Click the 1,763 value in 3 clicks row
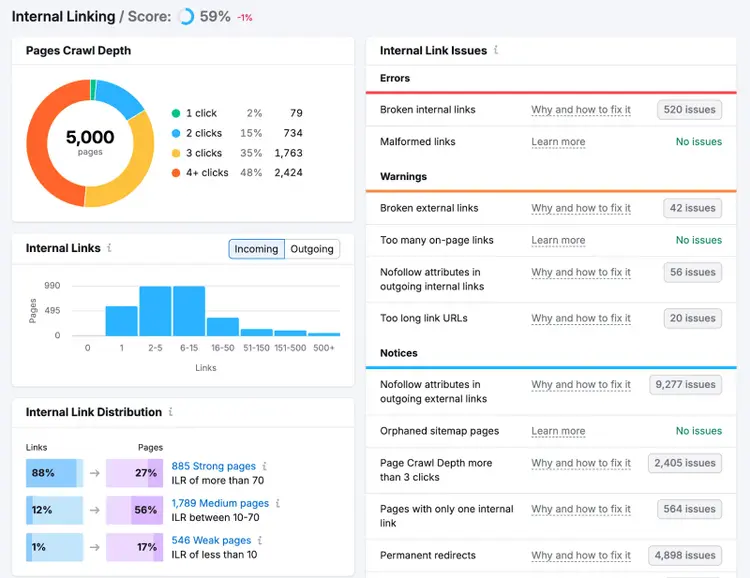Viewport: 750px width, 578px height. point(288,153)
